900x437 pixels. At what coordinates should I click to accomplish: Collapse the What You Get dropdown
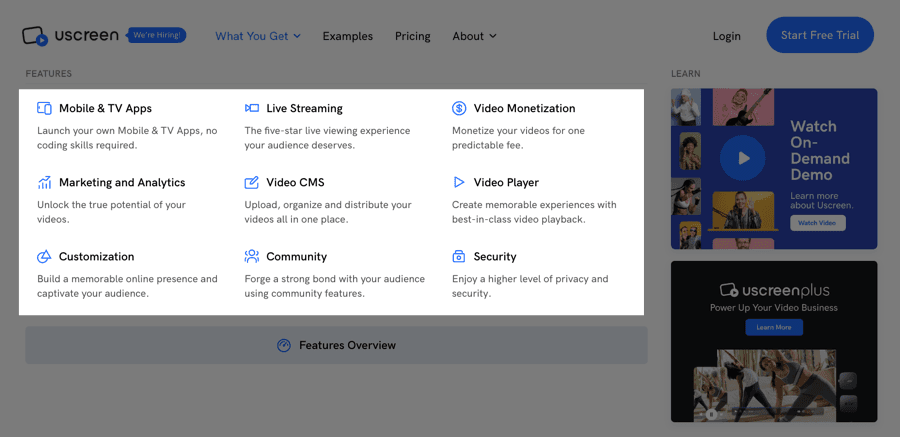[258, 36]
